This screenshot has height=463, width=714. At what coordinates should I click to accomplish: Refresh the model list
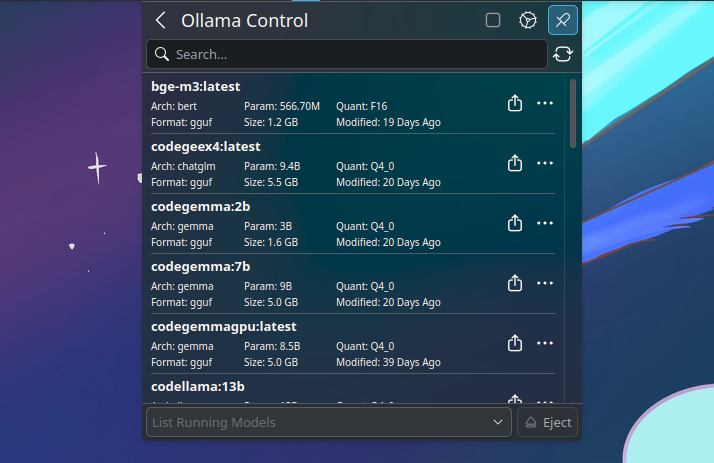tap(563, 54)
